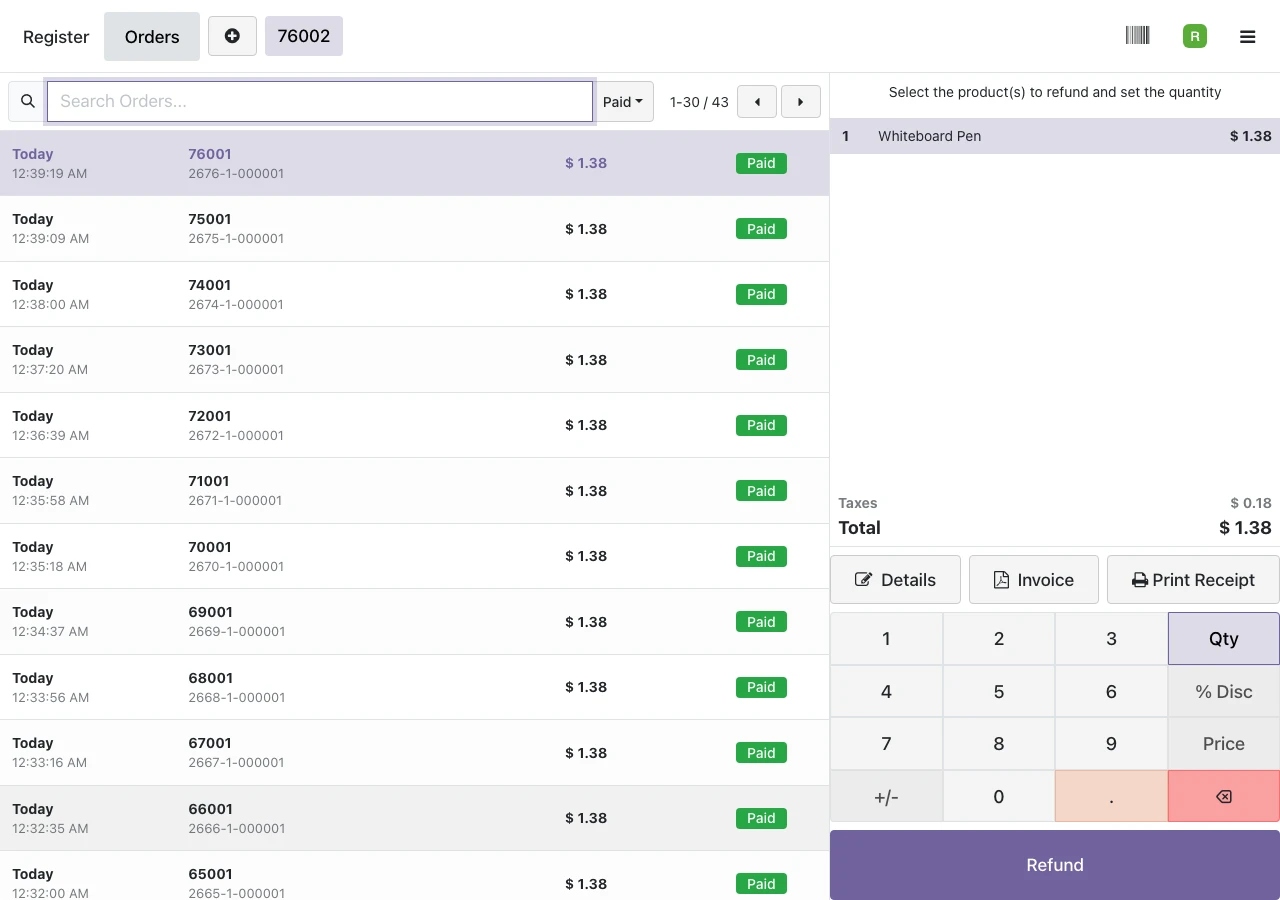Open the barcode scanner icon
The height and width of the screenshot is (900, 1280).
click(x=1137, y=36)
